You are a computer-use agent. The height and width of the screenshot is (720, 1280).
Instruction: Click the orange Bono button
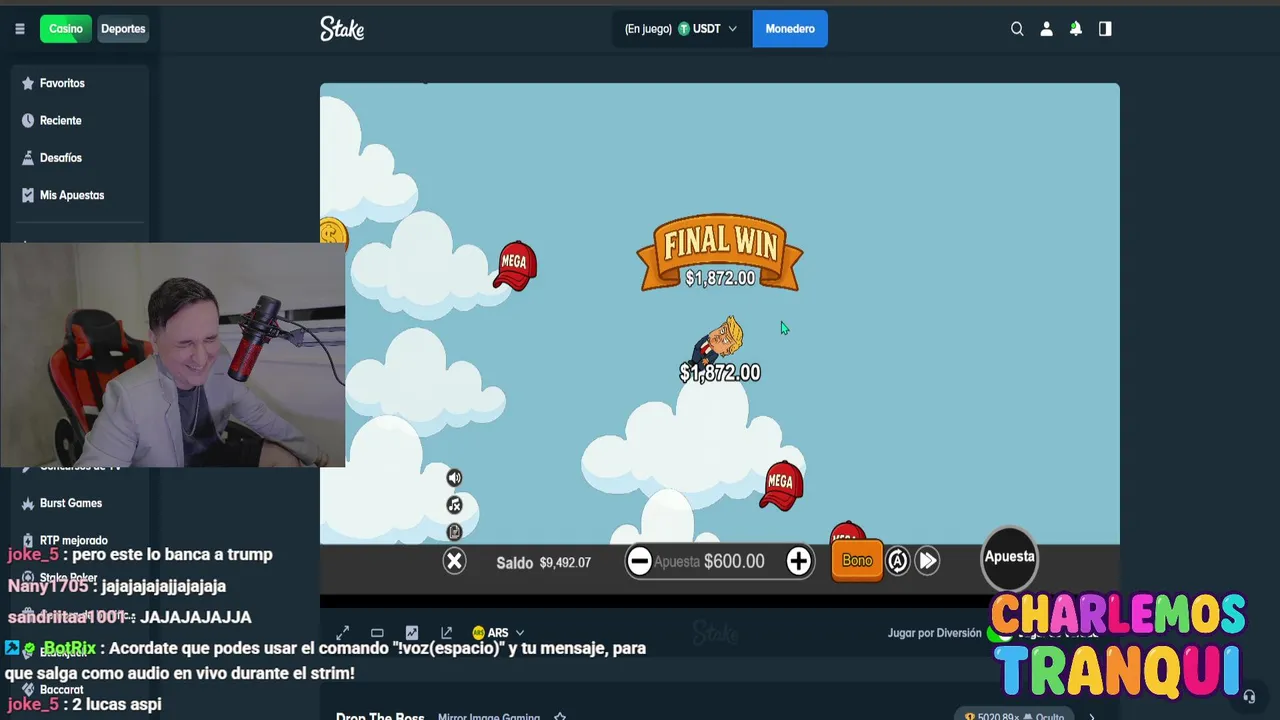point(857,560)
